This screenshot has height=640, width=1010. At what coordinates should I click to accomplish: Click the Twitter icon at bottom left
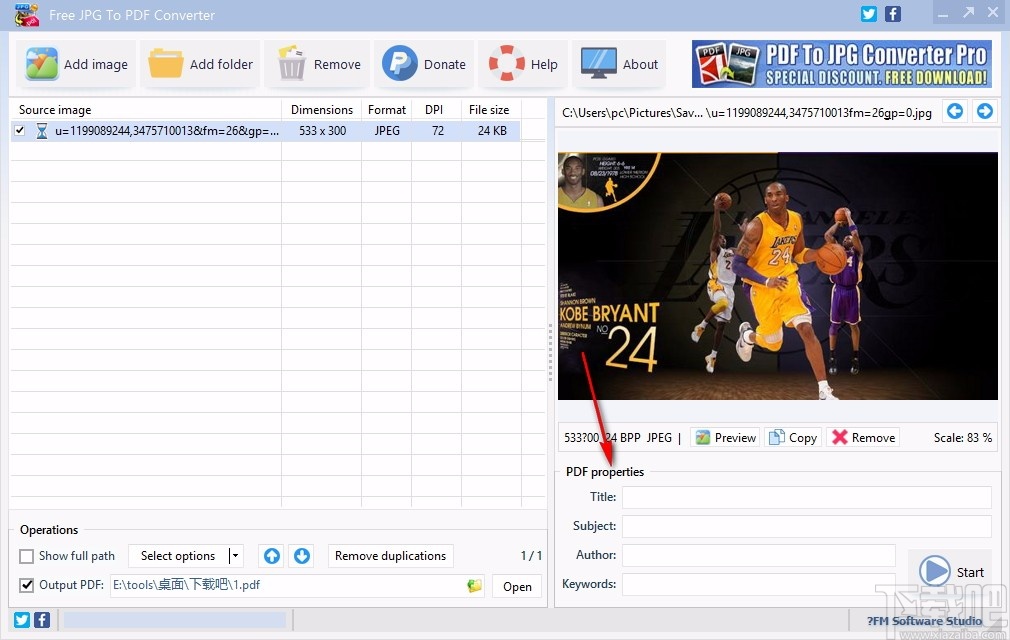coord(20,620)
